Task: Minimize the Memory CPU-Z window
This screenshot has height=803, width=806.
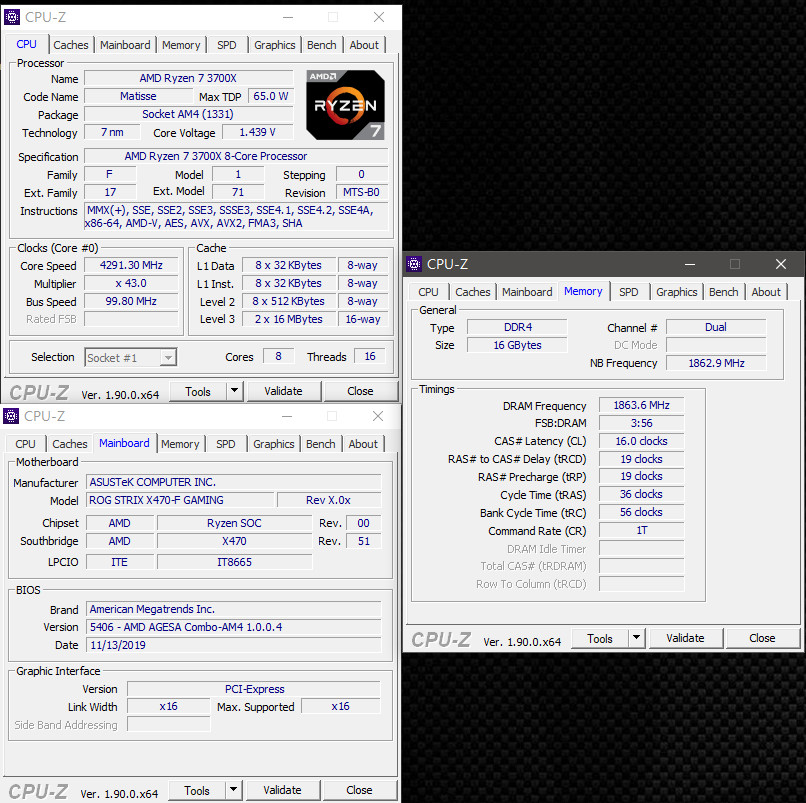Action: point(690,264)
